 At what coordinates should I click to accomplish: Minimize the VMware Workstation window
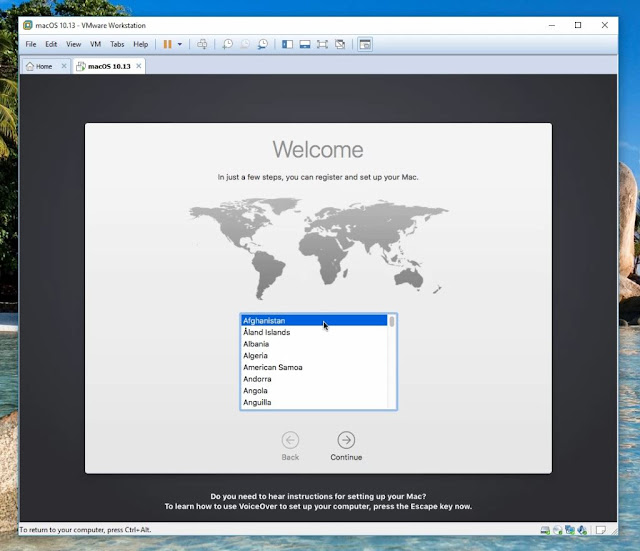click(552, 25)
